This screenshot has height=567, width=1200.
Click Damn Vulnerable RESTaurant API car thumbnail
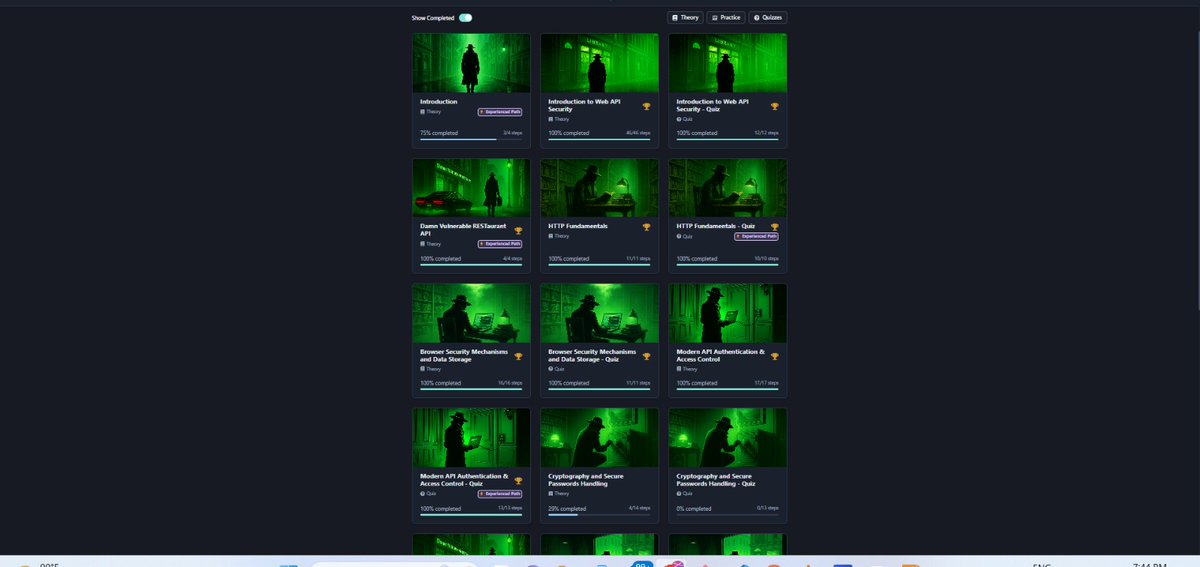(472, 188)
